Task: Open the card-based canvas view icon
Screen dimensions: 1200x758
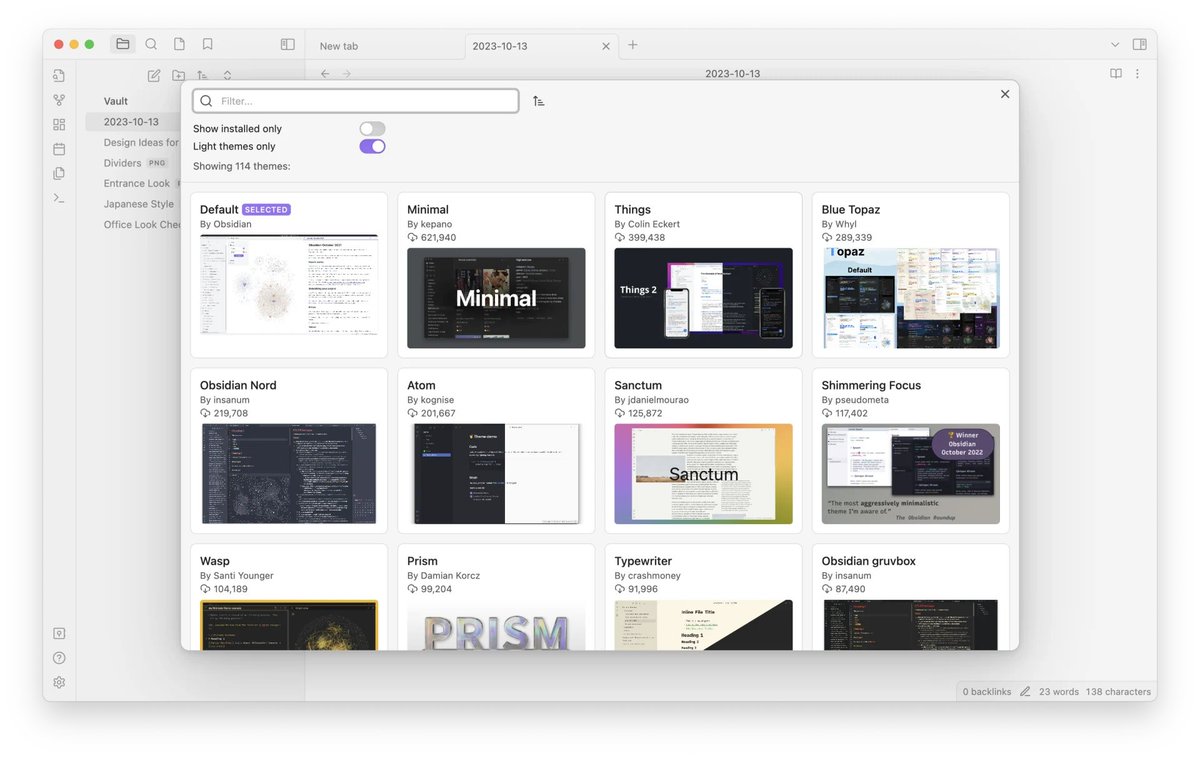Action: [59, 124]
